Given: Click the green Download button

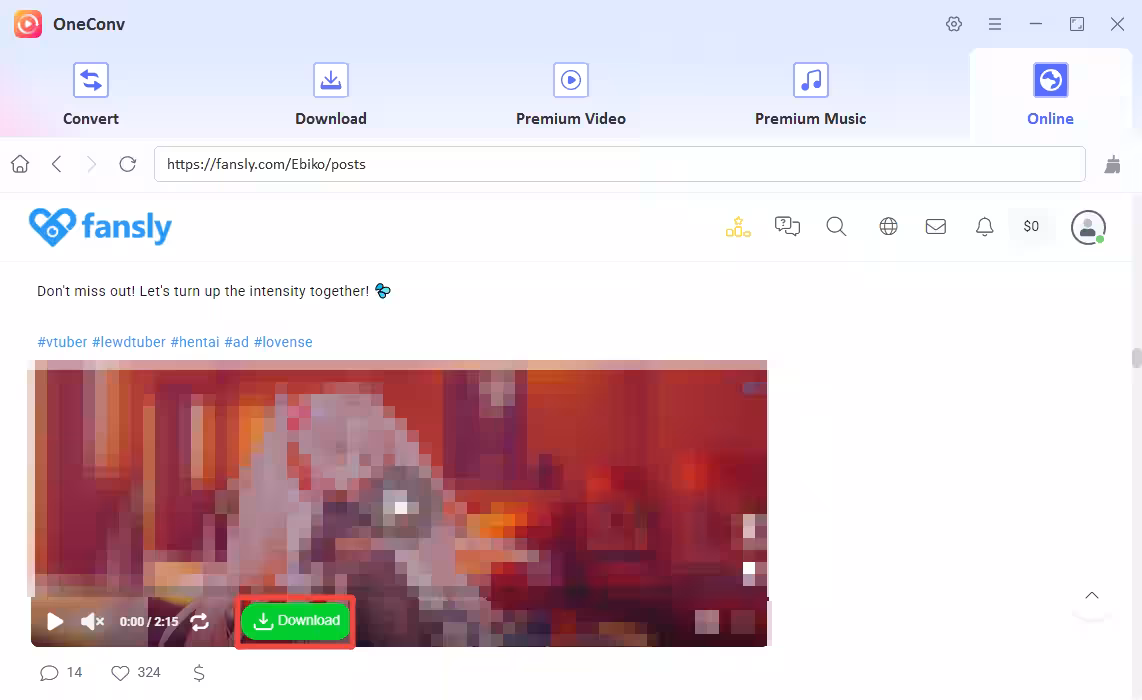Looking at the screenshot, I should click(296, 621).
